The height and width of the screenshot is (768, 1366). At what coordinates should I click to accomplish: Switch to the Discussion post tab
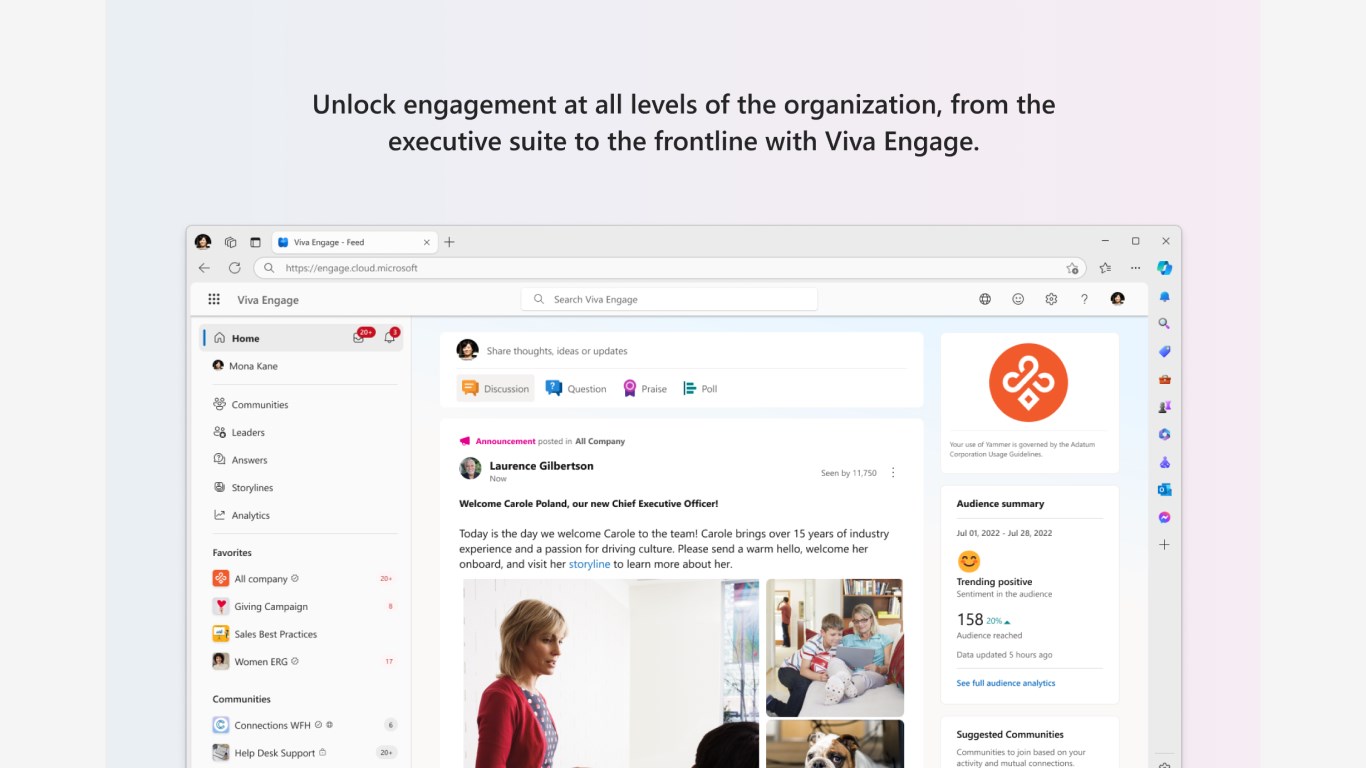[496, 388]
